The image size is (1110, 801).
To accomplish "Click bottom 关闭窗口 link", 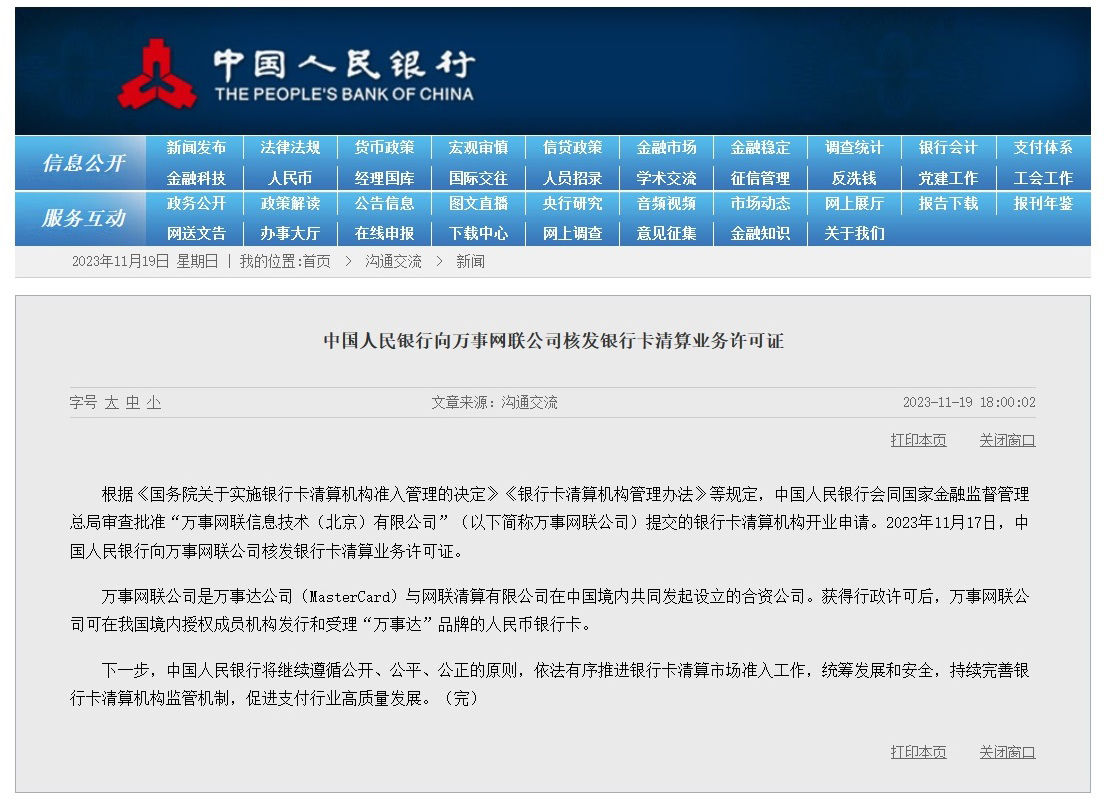I will click(x=1007, y=752).
